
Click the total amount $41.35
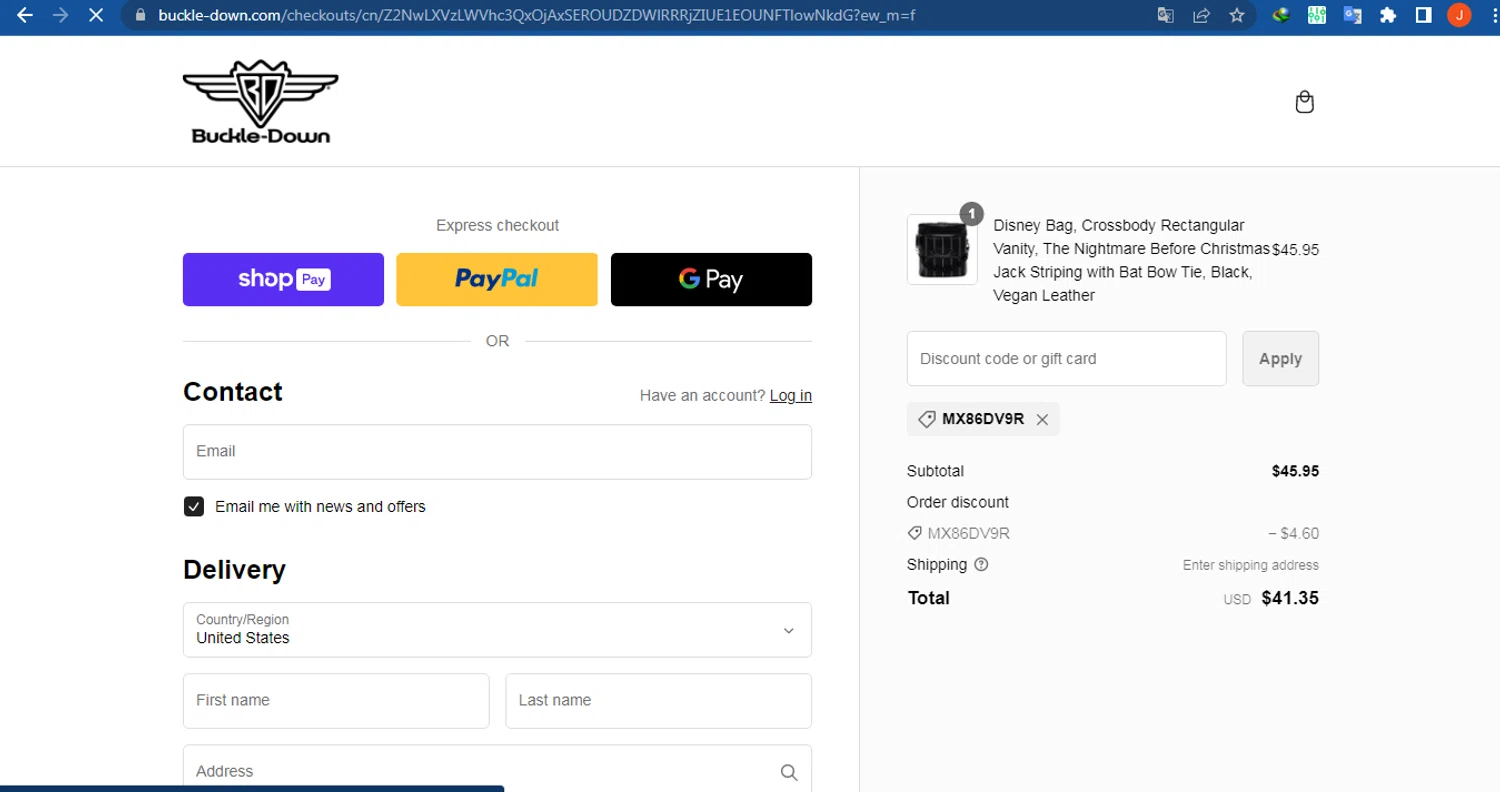tap(1290, 598)
